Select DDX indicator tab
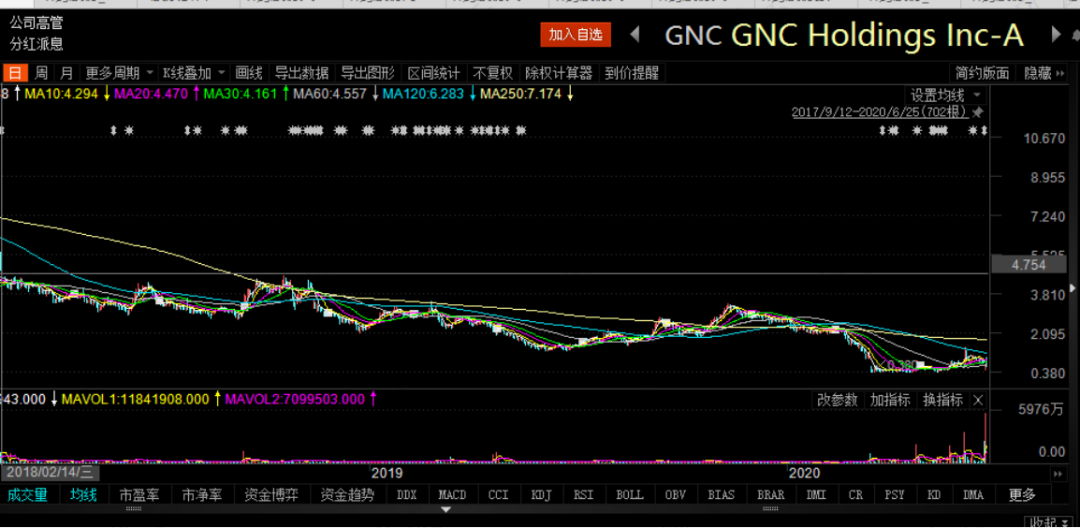 [x=406, y=495]
